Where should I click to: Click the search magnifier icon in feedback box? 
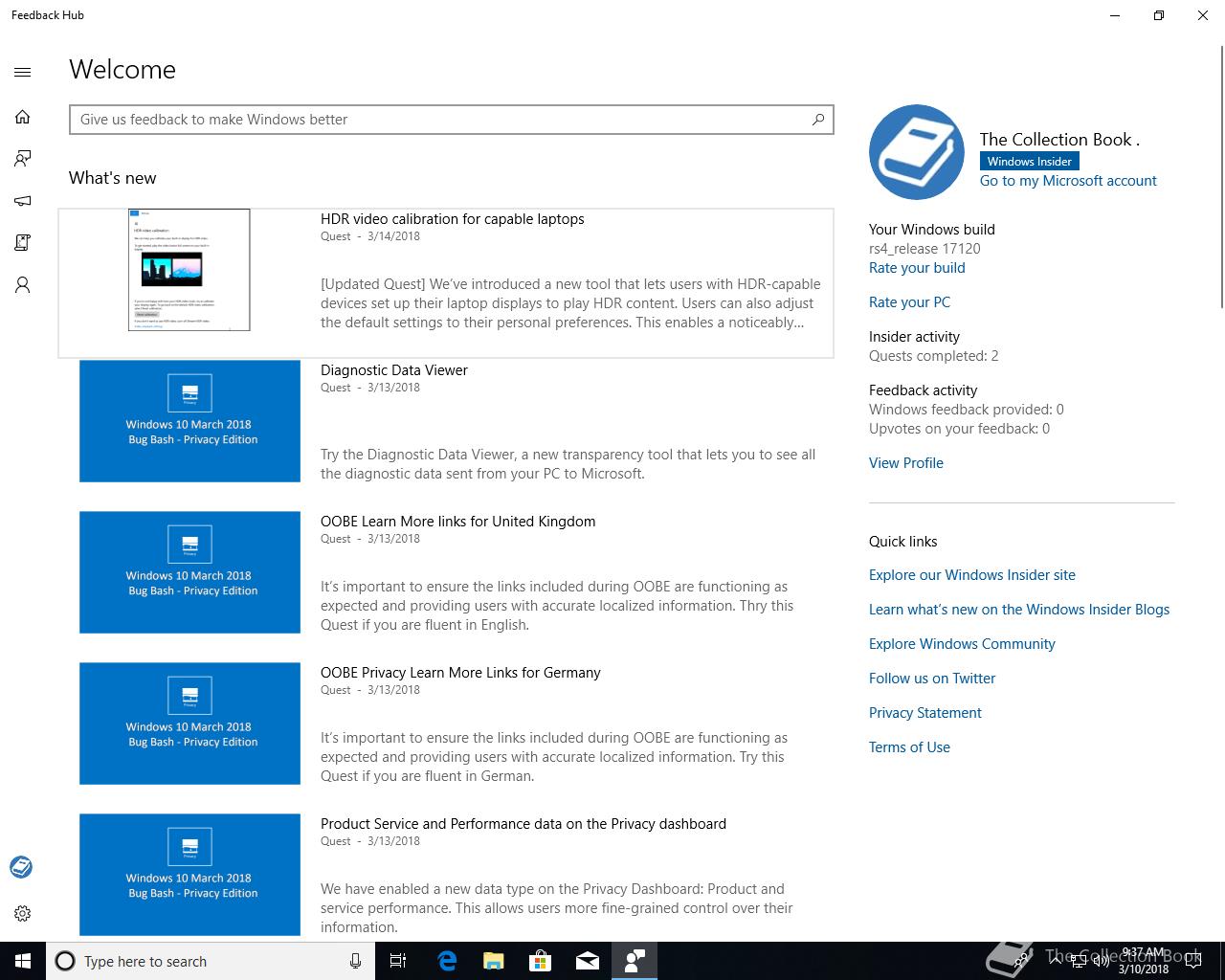[817, 120]
